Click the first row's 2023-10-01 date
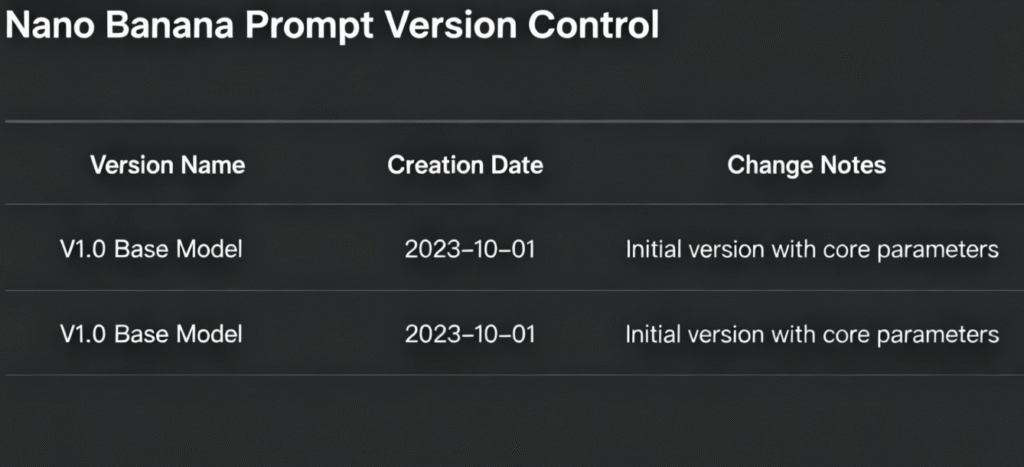Image resolution: width=1024 pixels, height=467 pixels. tap(470, 249)
